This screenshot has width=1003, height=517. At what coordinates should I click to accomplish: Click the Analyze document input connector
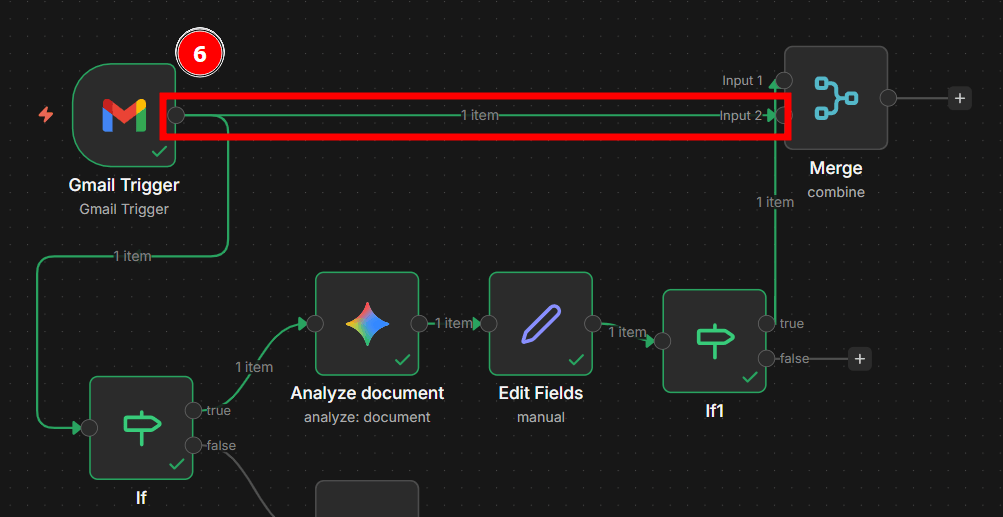(315, 323)
